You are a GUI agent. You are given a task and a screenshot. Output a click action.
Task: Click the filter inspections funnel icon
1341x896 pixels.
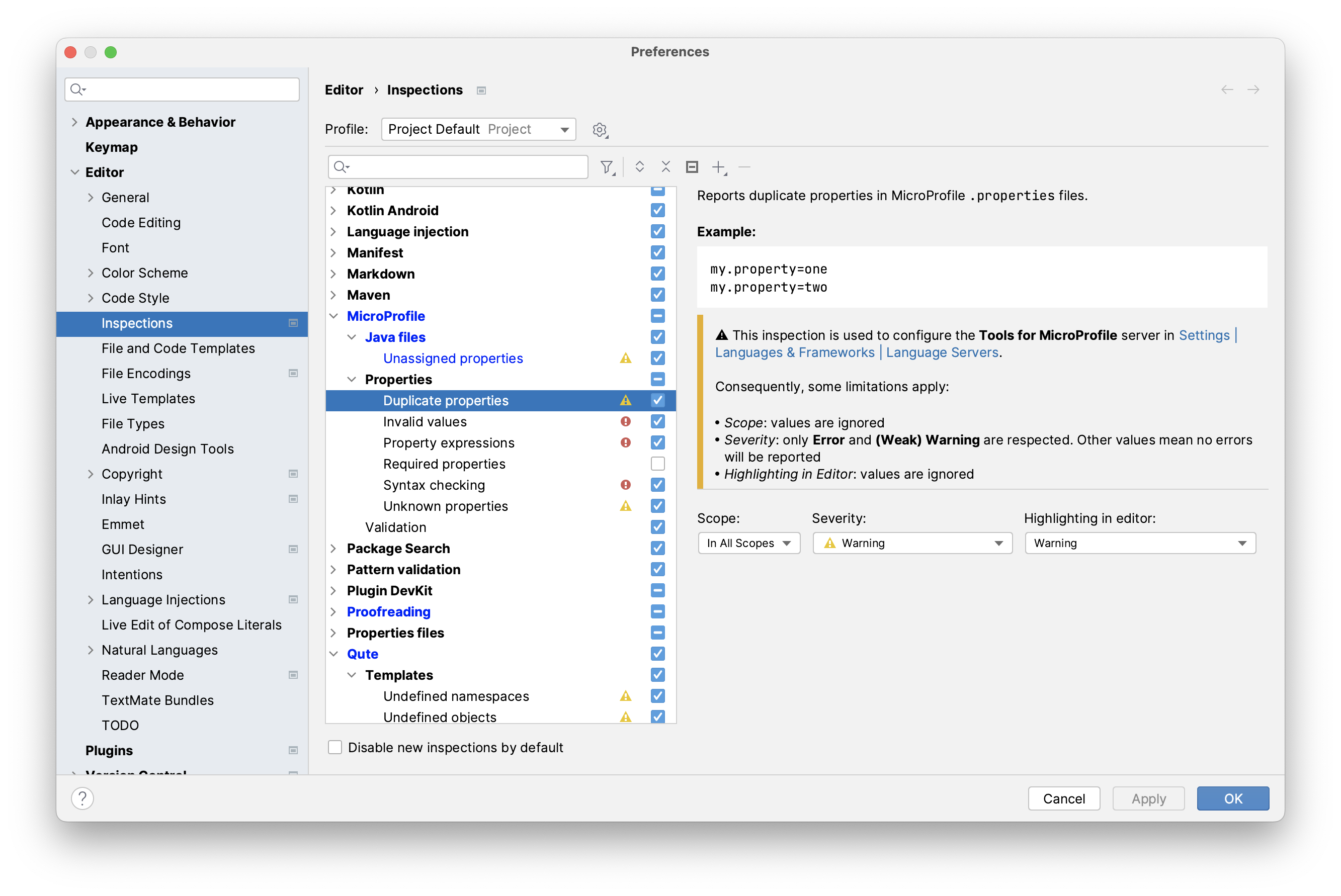point(607,167)
